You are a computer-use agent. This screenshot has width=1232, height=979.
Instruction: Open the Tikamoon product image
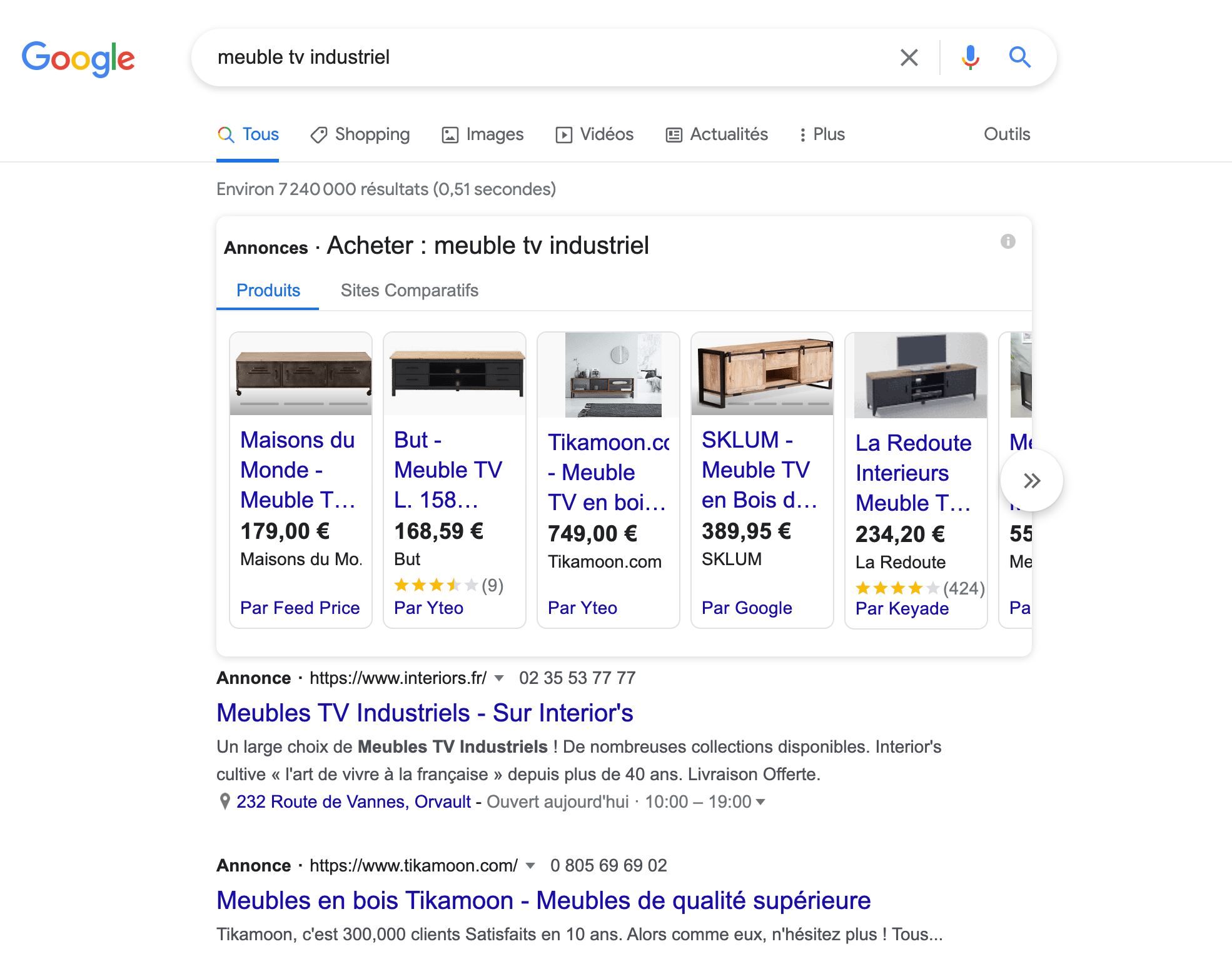613,374
